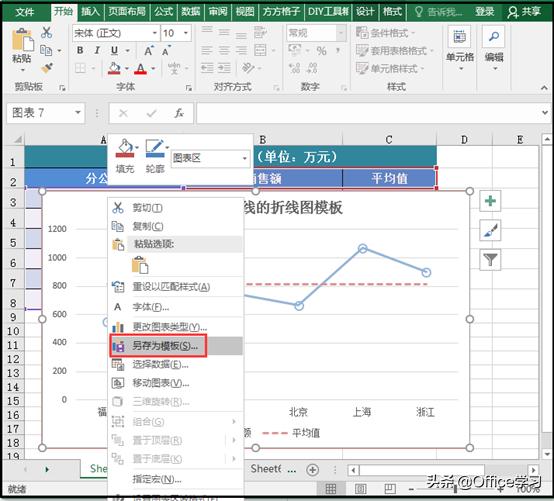The height and width of the screenshot is (501, 554).
Task: Switch to Page Break Preview icon
Action: (390, 489)
